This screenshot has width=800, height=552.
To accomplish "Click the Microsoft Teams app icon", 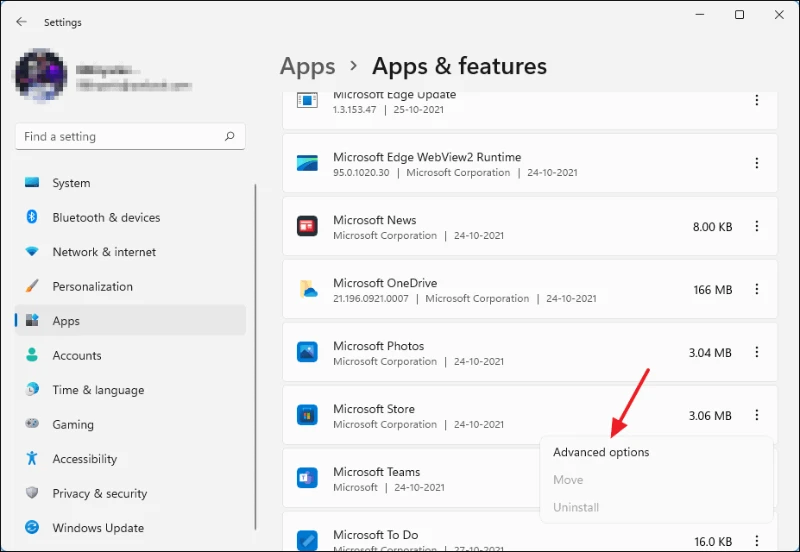I will coord(307,478).
